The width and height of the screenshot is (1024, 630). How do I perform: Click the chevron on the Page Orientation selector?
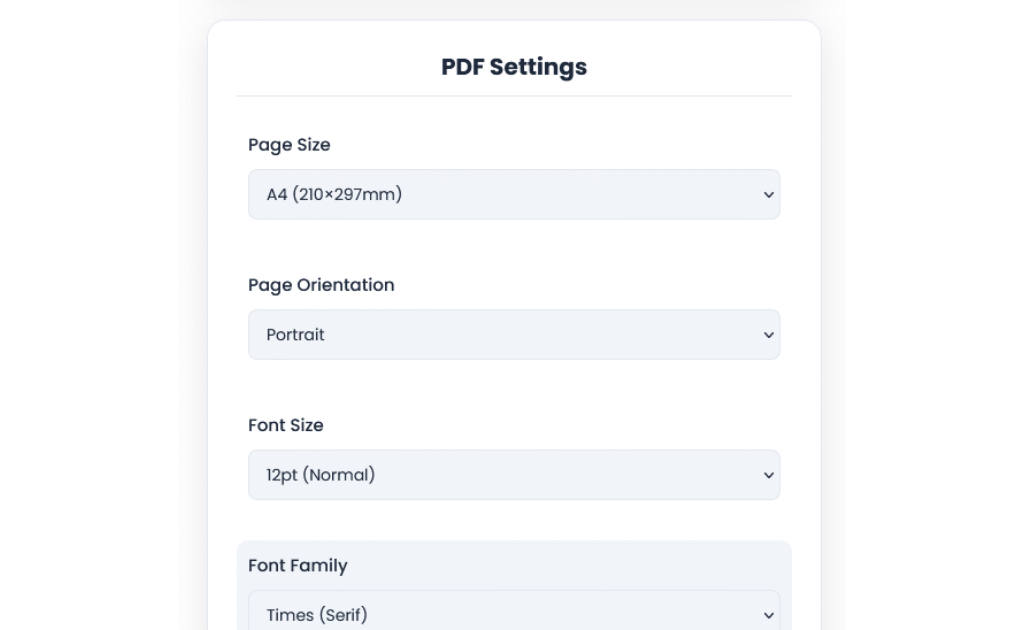point(768,334)
